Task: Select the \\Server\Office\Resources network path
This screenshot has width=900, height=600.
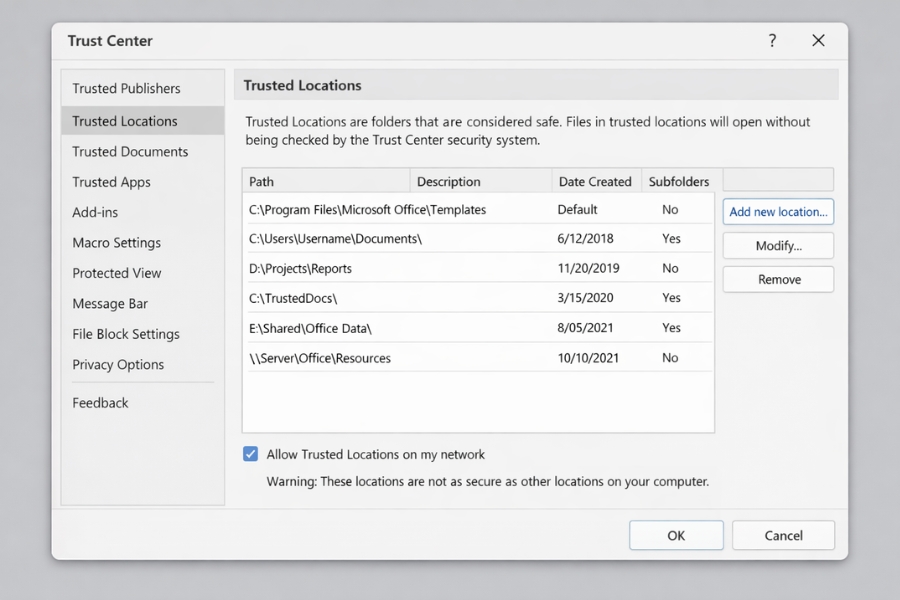Action: coord(320,358)
